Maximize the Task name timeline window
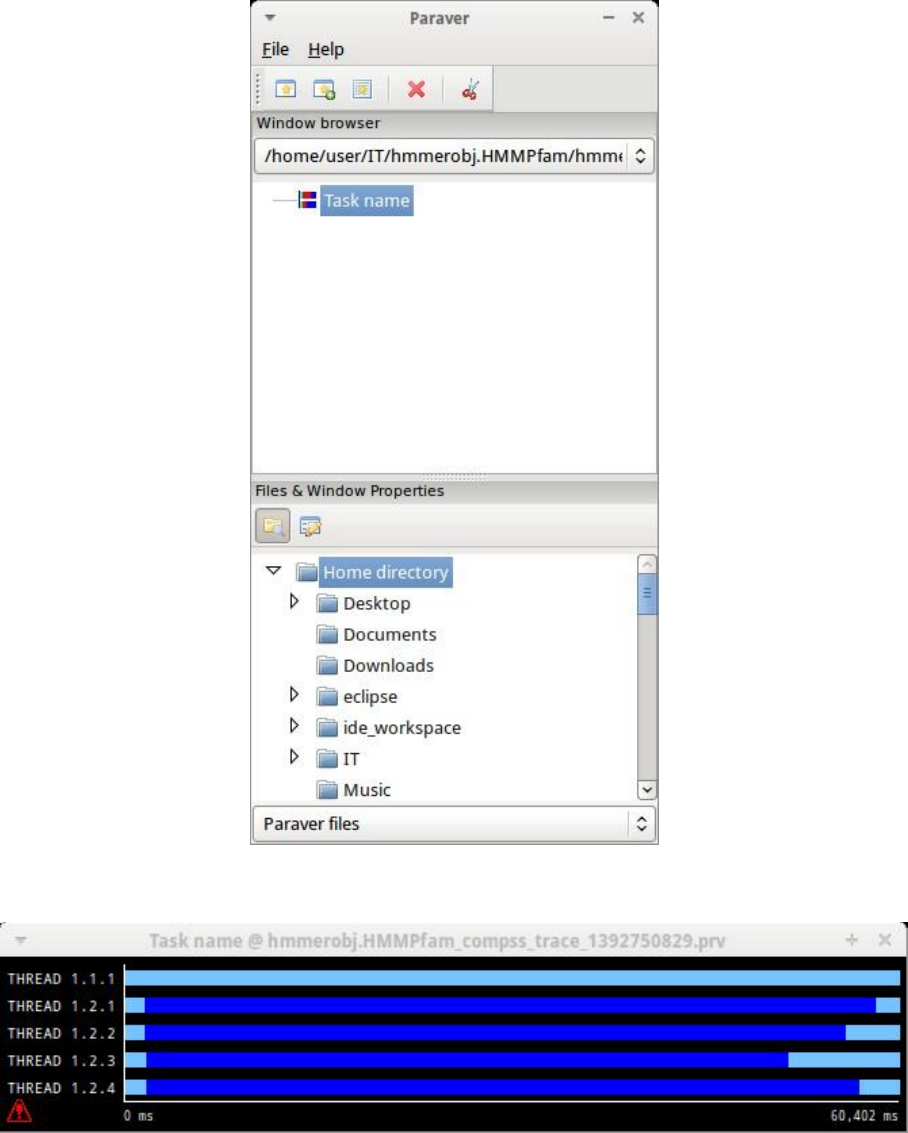The width and height of the screenshot is (908, 1133). click(x=852, y=939)
